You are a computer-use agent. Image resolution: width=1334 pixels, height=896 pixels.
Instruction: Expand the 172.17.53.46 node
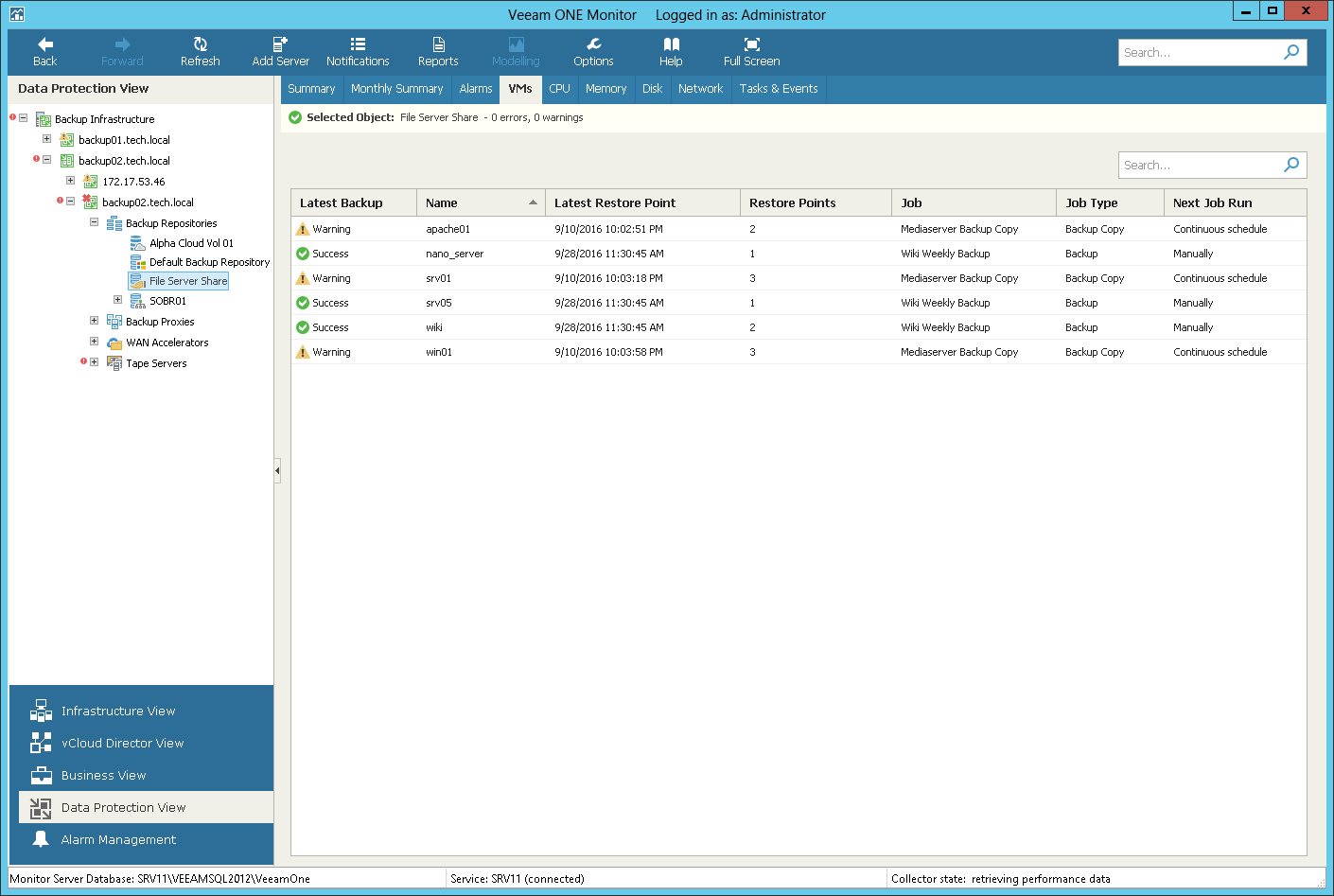(x=70, y=181)
